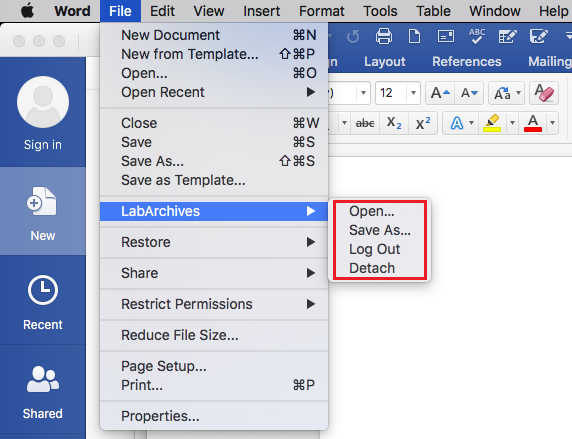The image size is (572, 439).
Task: Open Recent documents in sidebar
Action: (x=43, y=302)
